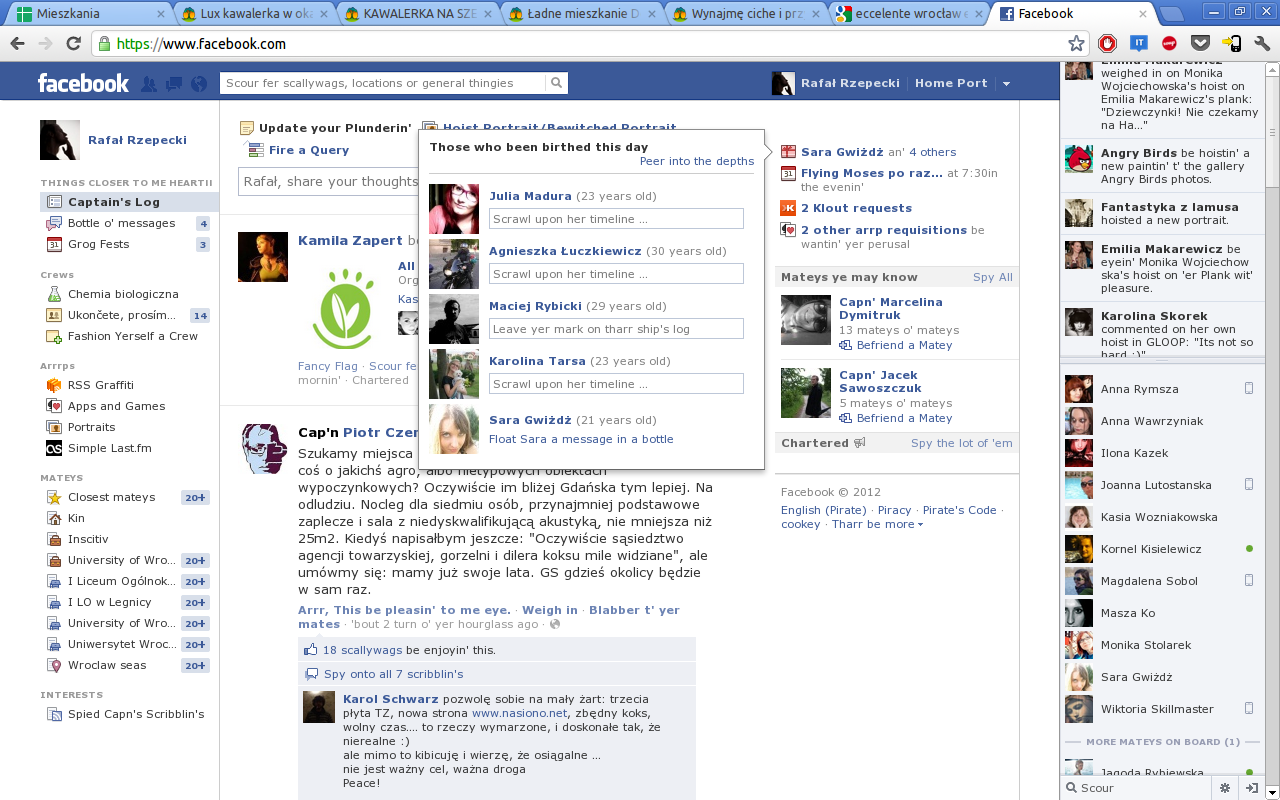The width and height of the screenshot is (1280, 800).
Task: Open chat options gear icon
Action: click(x=1225, y=788)
